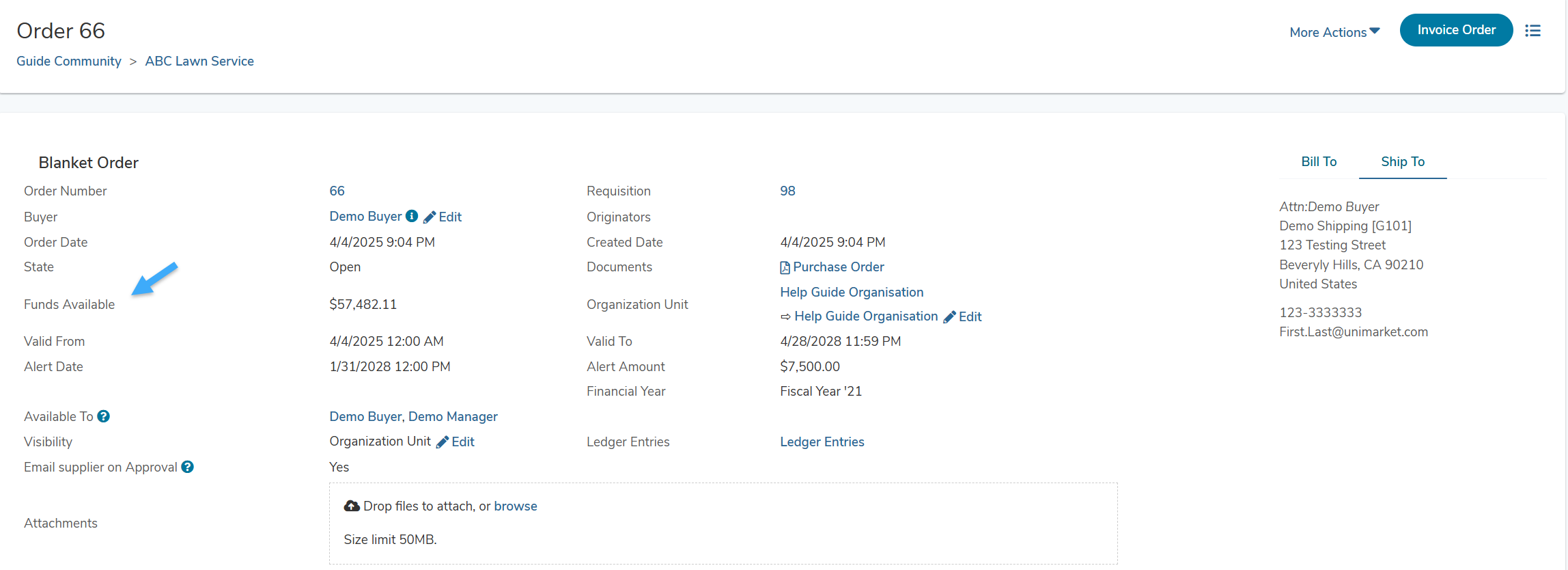
Task: Click the Funds Available value $57,482.11
Action: (x=363, y=304)
